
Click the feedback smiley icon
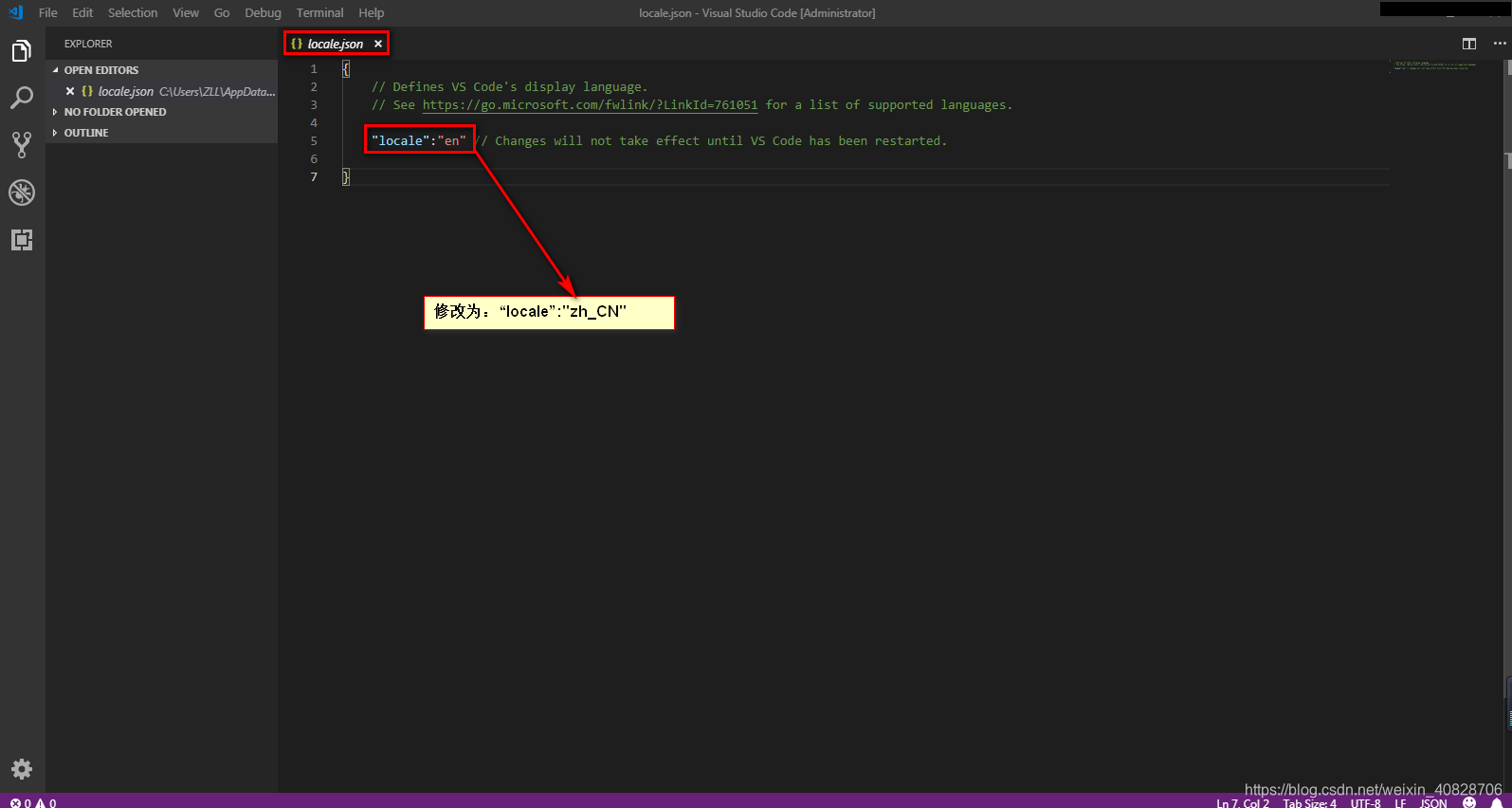pos(1469,802)
